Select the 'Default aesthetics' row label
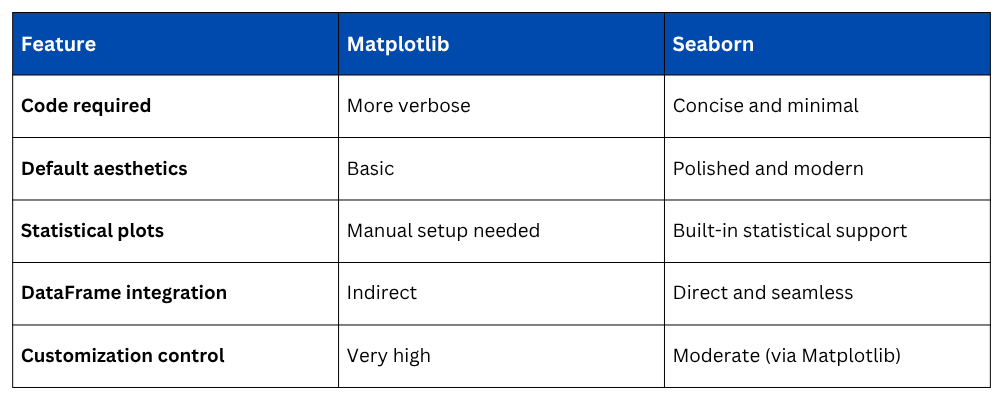 tap(104, 168)
